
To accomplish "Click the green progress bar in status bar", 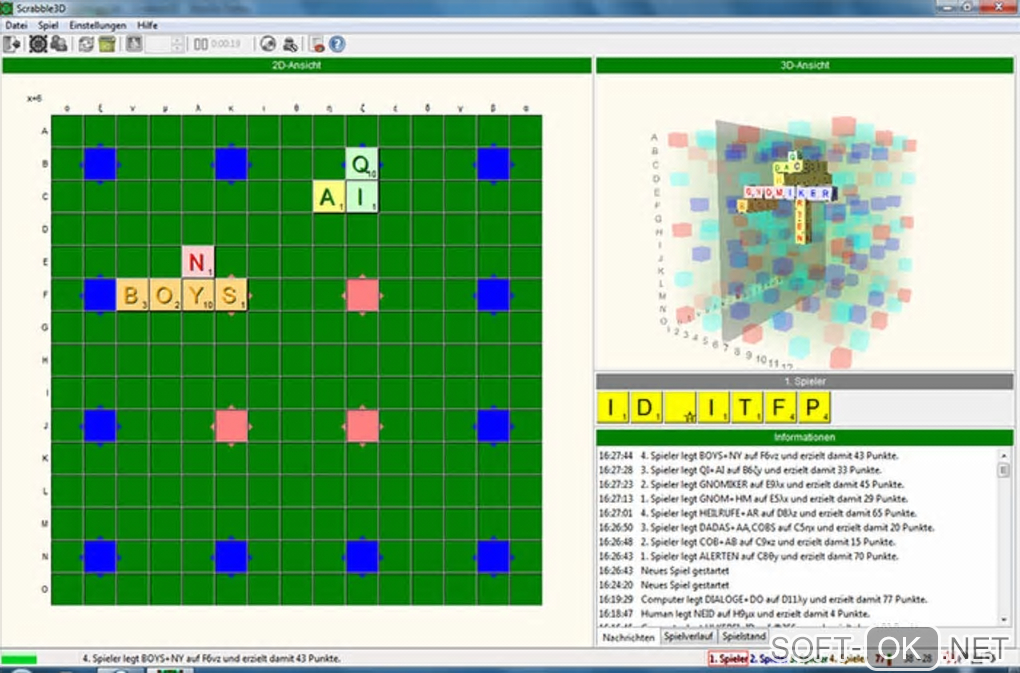I will click(x=20, y=659).
